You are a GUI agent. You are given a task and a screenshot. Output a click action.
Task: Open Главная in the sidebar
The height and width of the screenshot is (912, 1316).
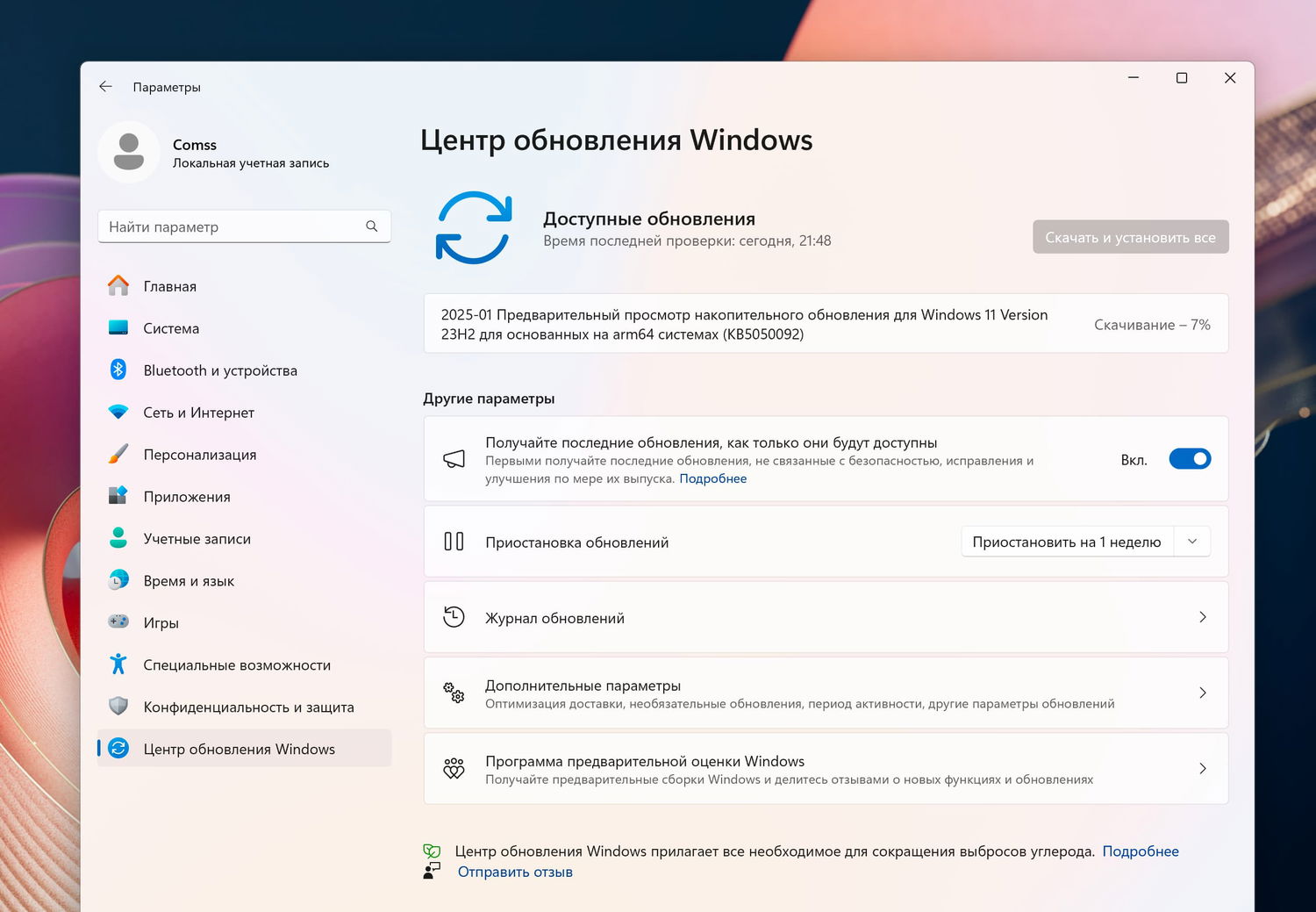[x=244, y=286]
